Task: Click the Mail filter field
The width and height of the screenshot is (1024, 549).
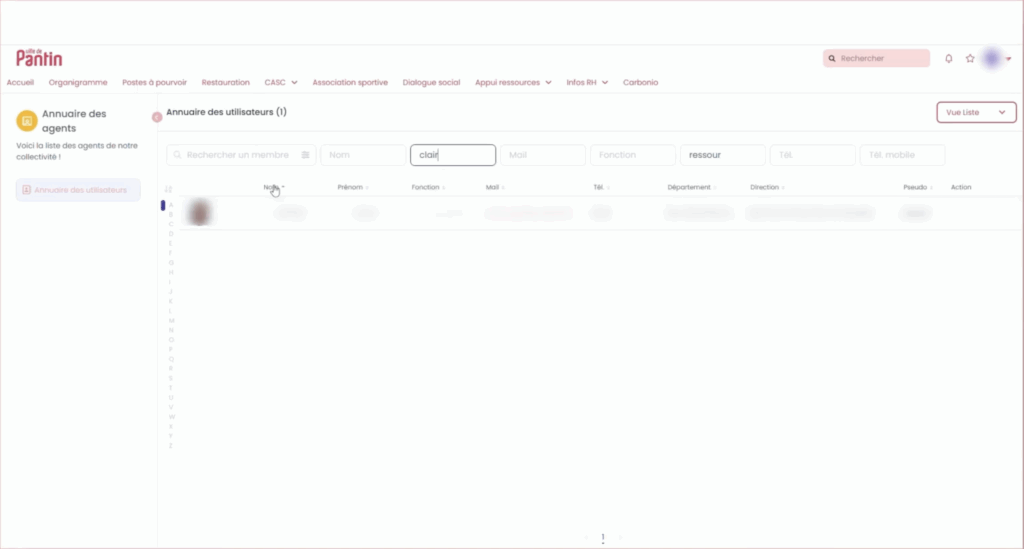Action: pyautogui.click(x=542, y=155)
